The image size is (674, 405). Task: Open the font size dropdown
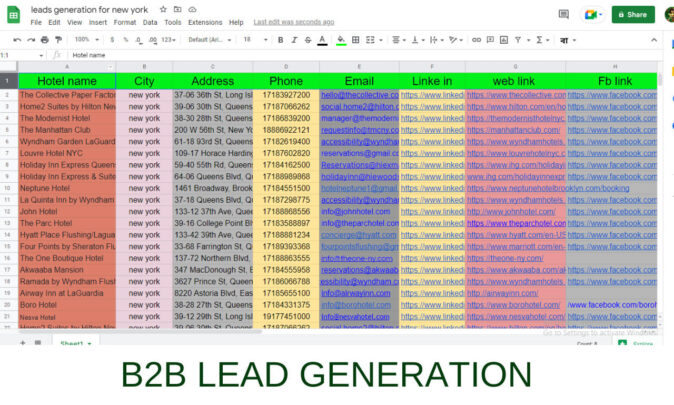pyautogui.click(x=251, y=40)
